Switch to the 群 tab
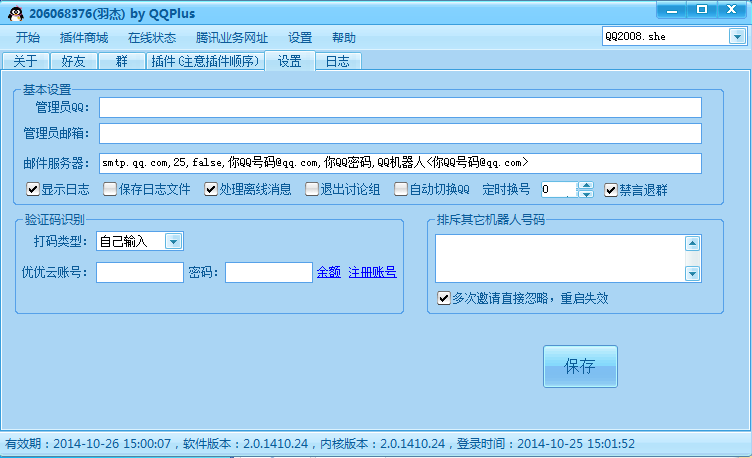Image resolution: width=752 pixels, height=458 pixels. (x=121, y=61)
